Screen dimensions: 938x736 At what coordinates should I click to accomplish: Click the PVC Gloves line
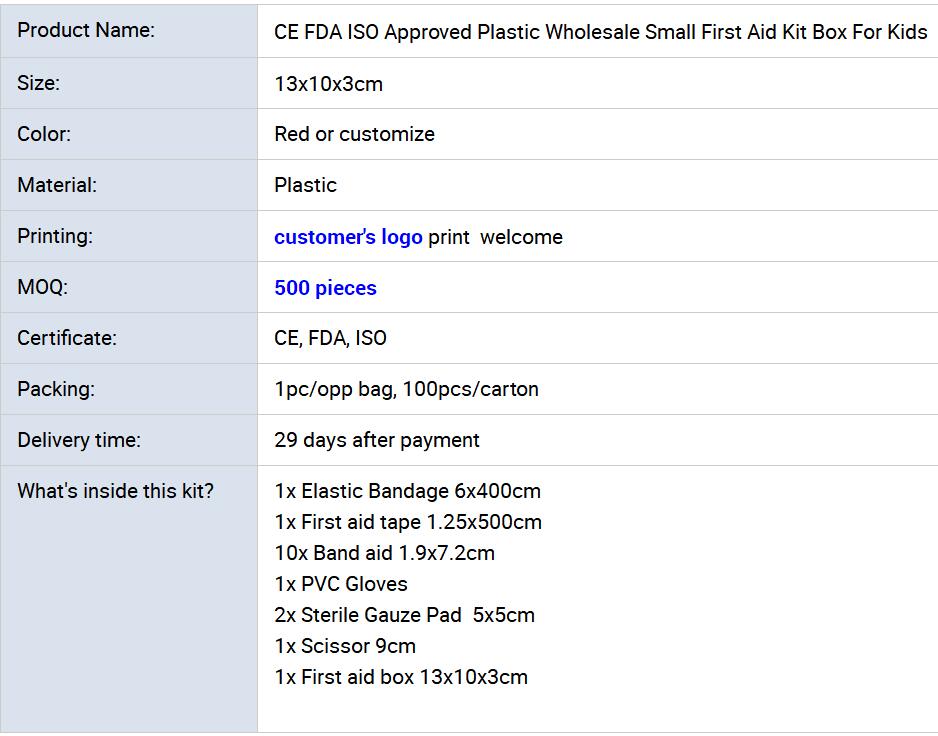341,584
